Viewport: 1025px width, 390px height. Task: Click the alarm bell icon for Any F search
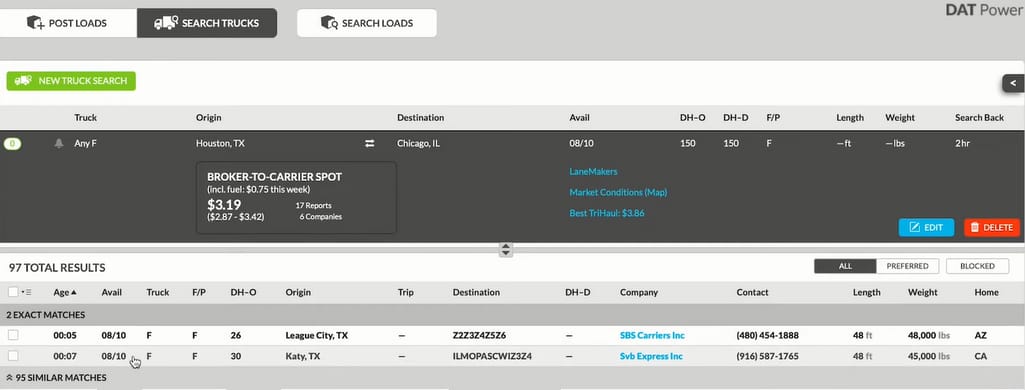tap(59, 143)
